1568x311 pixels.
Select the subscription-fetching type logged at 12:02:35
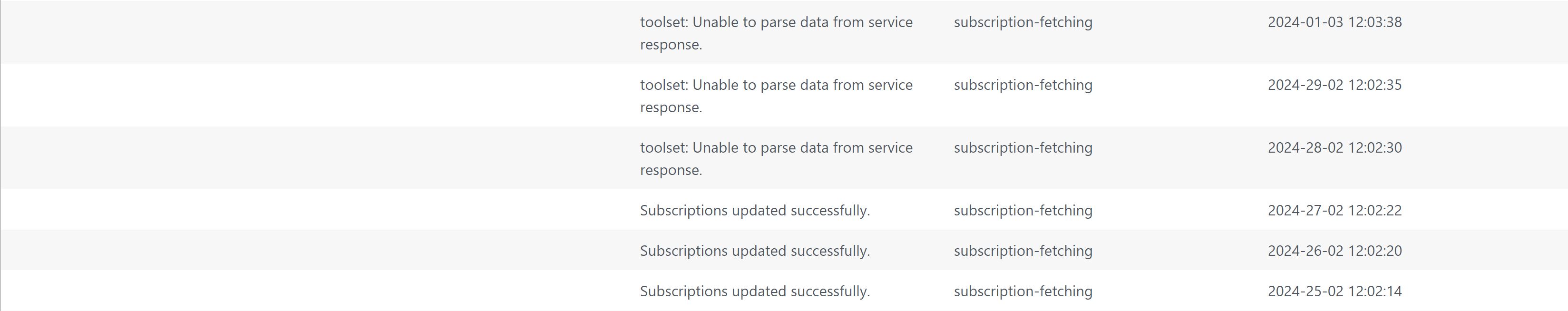tap(1023, 85)
